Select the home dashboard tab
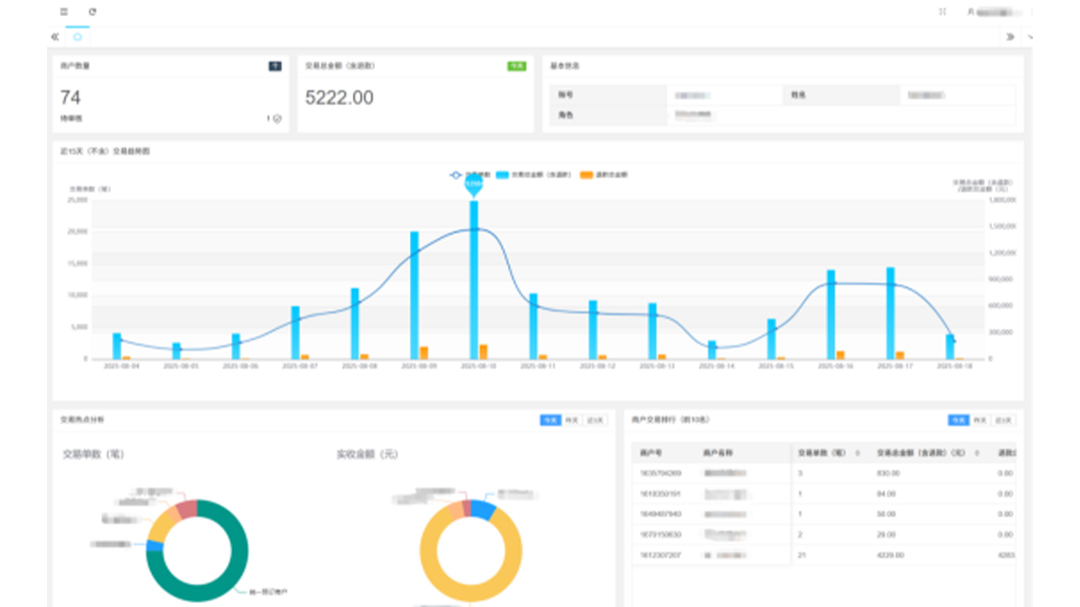Screen dimensions: 1080x607 click(x=78, y=37)
